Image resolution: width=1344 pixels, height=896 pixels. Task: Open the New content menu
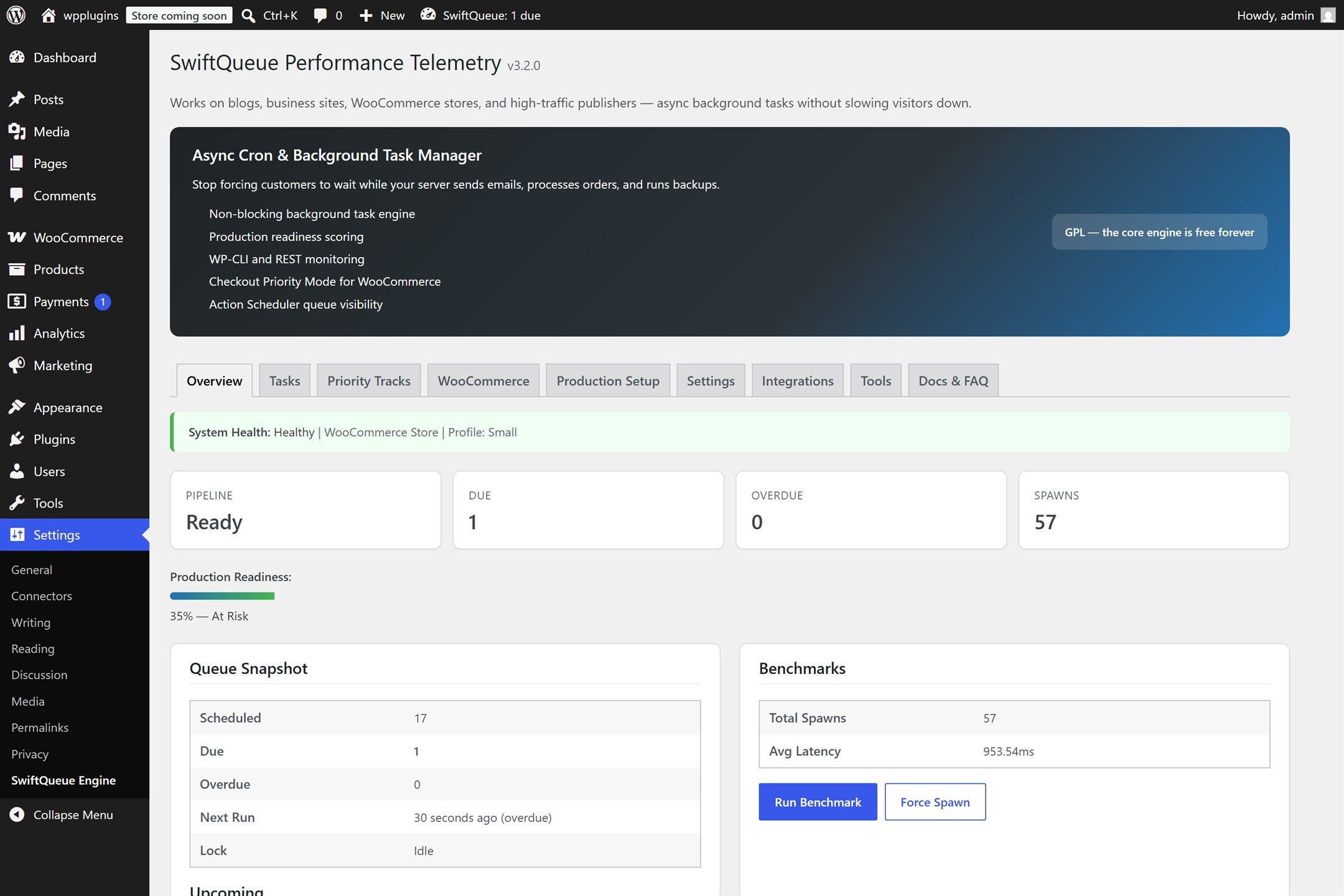pyautogui.click(x=382, y=16)
